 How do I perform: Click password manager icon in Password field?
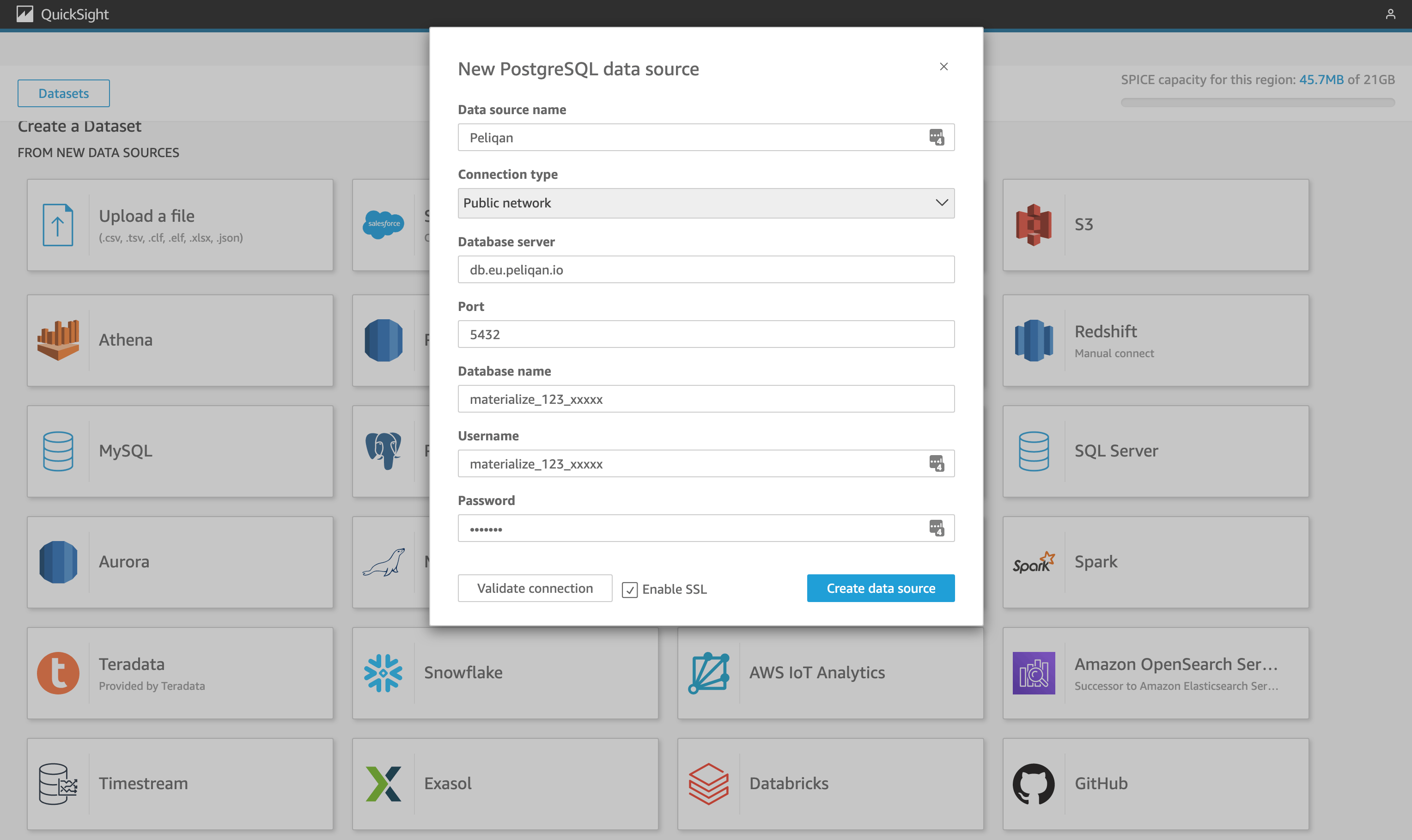(x=937, y=528)
